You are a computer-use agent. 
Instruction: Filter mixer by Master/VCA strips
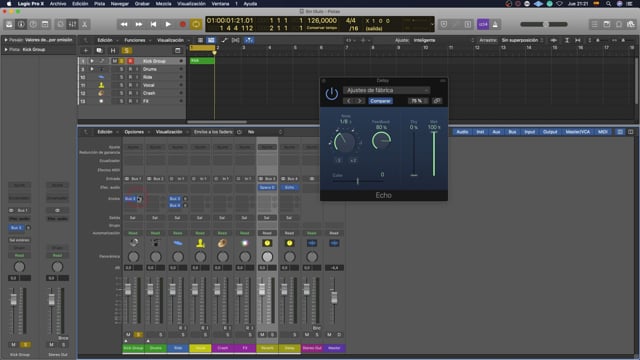[x=578, y=132]
